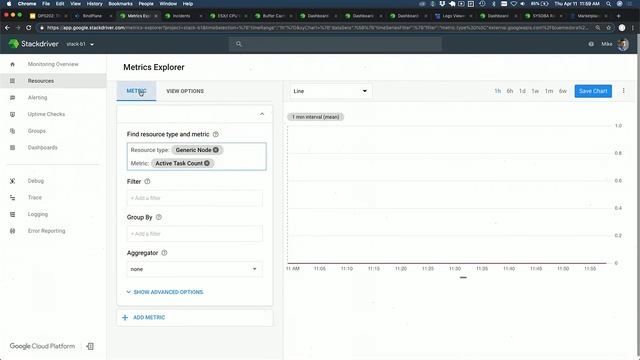Bookmark page with star icon
Image resolution: width=640 pixels, height=360 pixels.
pyautogui.click(x=609, y=28)
